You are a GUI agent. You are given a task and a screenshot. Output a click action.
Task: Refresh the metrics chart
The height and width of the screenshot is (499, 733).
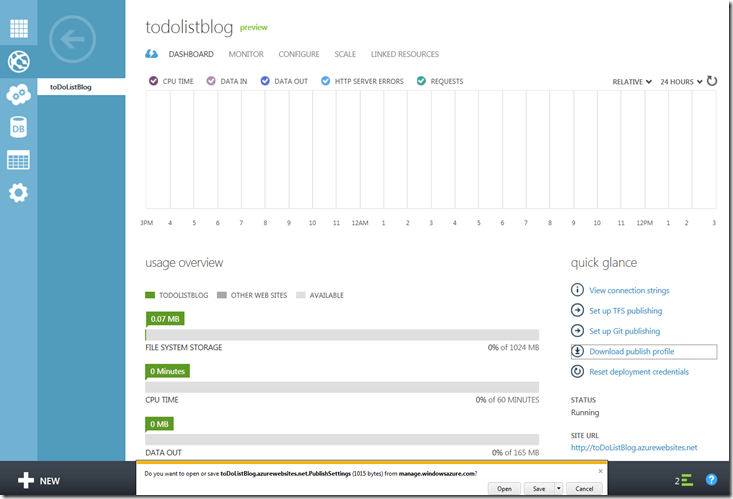[711, 81]
